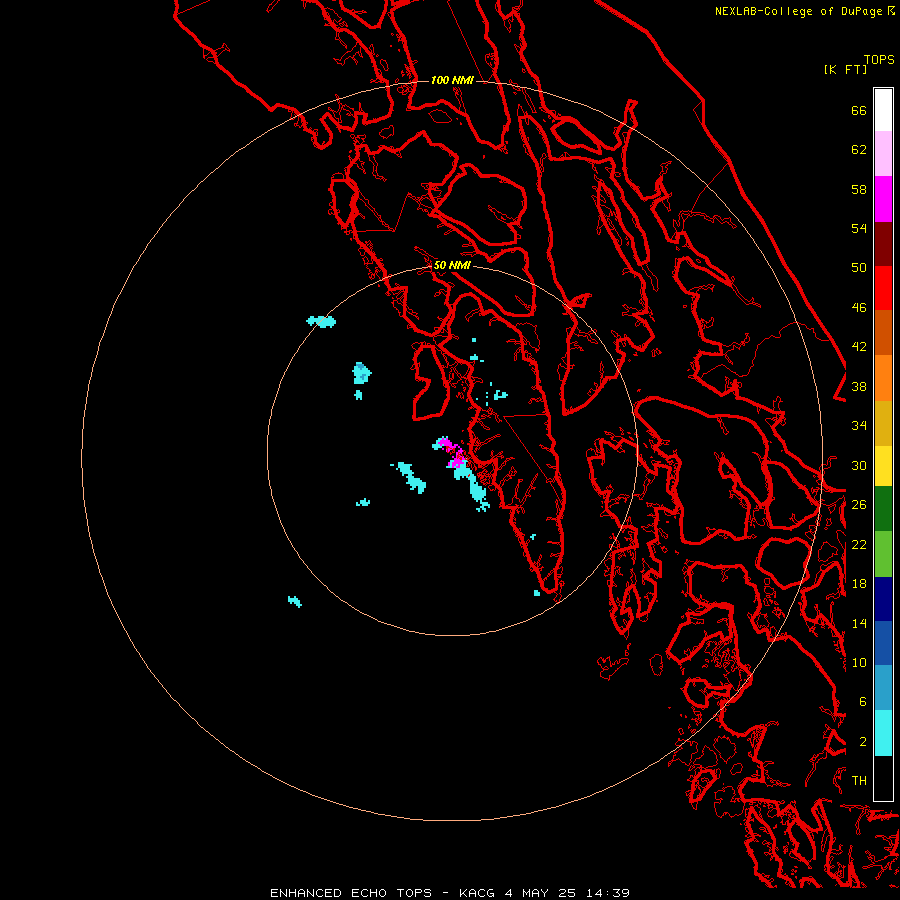This screenshot has width=900, height=900.
Task: Click the 100 NMI range ring label
Action: (452, 80)
